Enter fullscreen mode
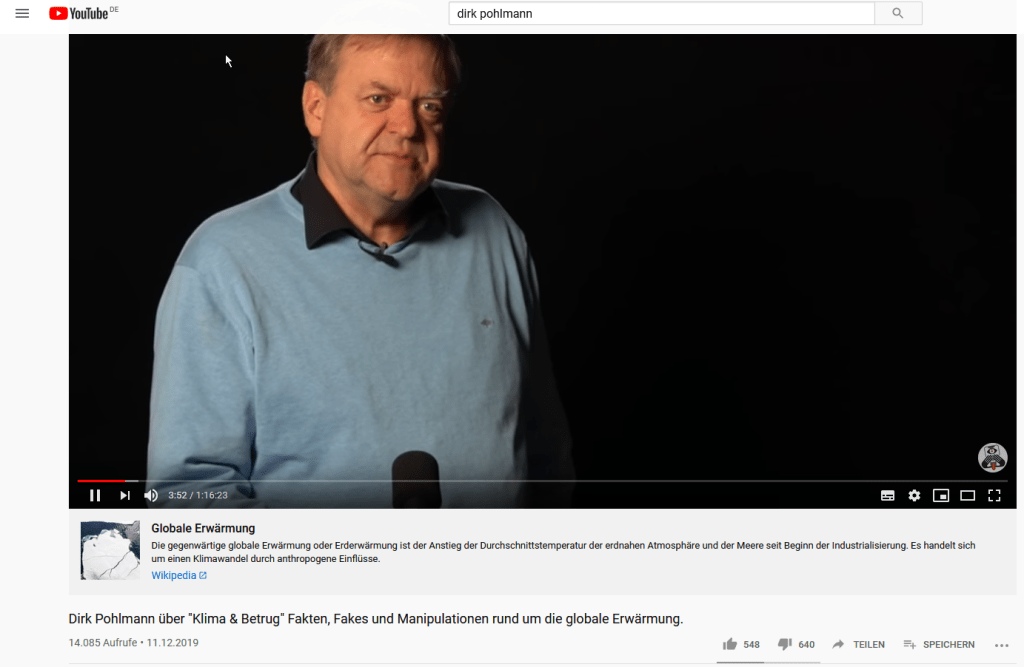Image resolution: width=1024 pixels, height=667 pixels. tap(994, 495)
